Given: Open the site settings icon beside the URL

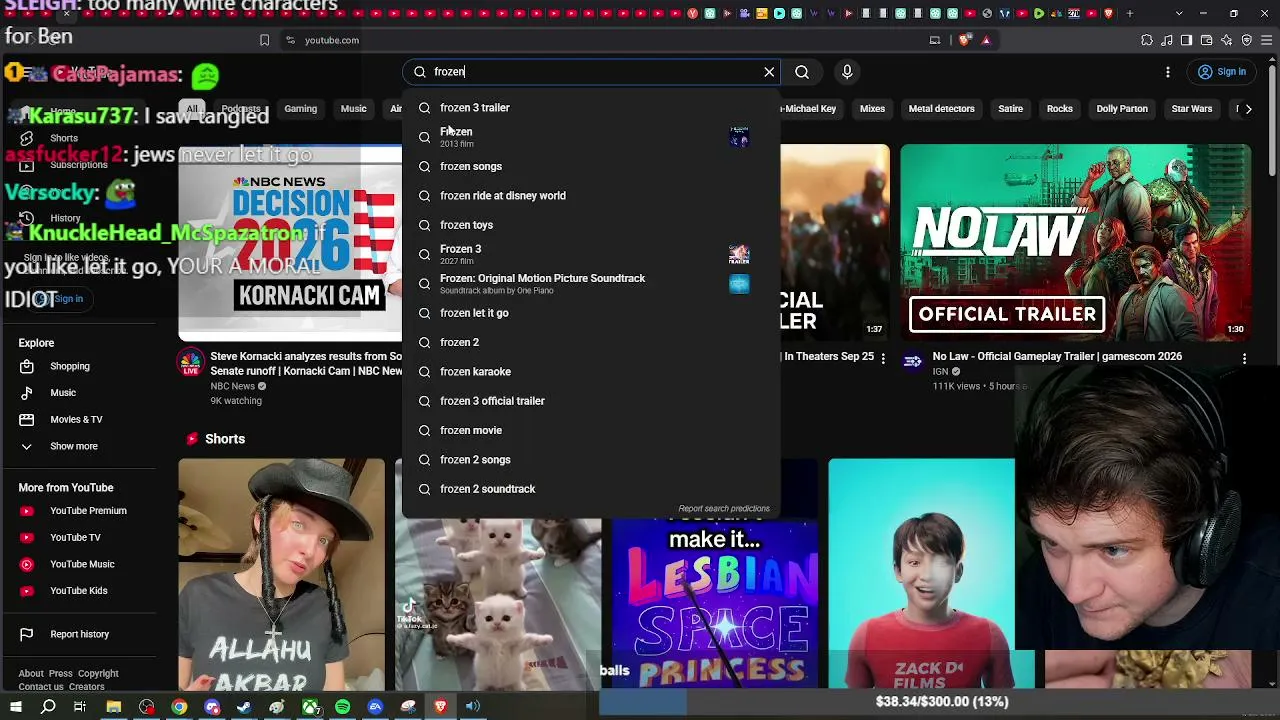Looking at the screenshot, I should [x=290, y=40].
